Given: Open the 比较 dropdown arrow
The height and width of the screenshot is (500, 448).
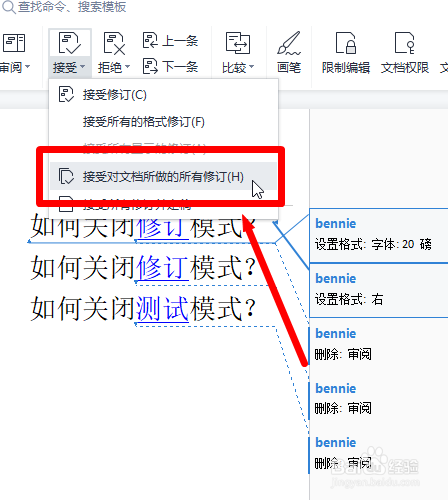Looking at the screenshot, I should pos(251,67).
